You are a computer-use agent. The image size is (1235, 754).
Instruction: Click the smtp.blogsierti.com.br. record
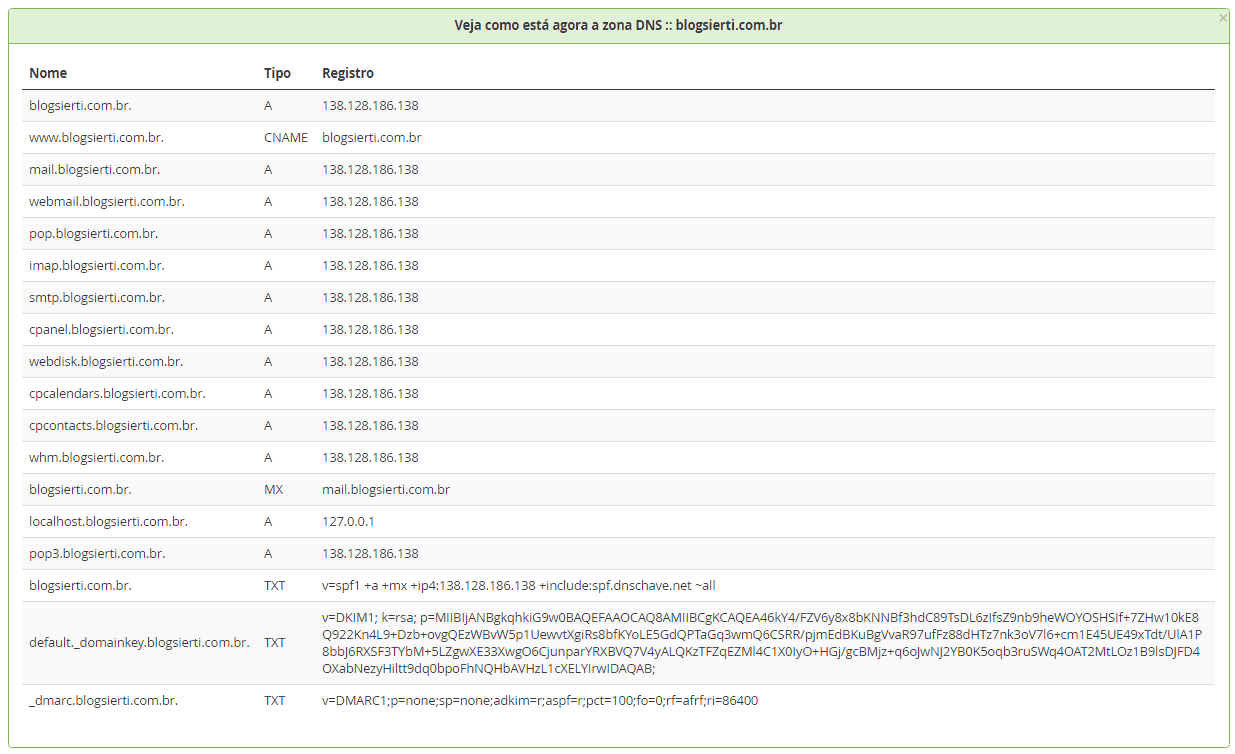click(x=96, y=297)
